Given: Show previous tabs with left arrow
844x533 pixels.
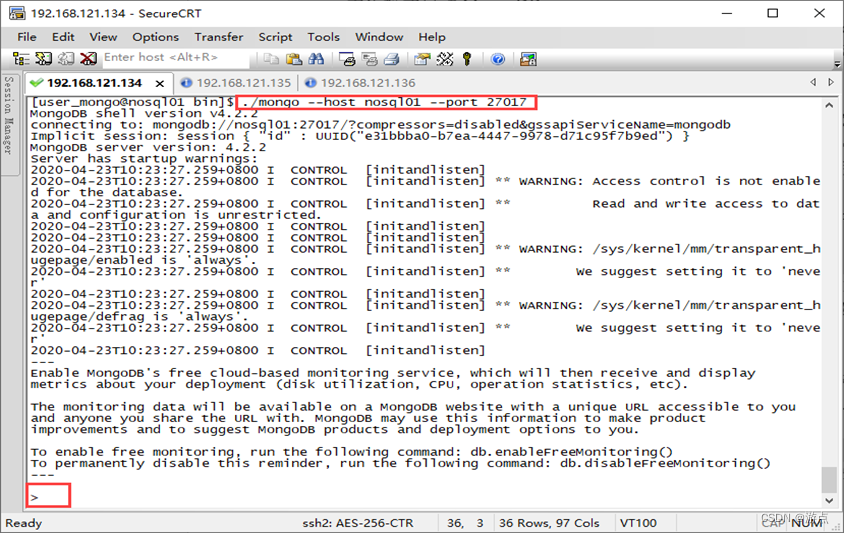Looking at the screenshot, I should [x=813, y=82].
